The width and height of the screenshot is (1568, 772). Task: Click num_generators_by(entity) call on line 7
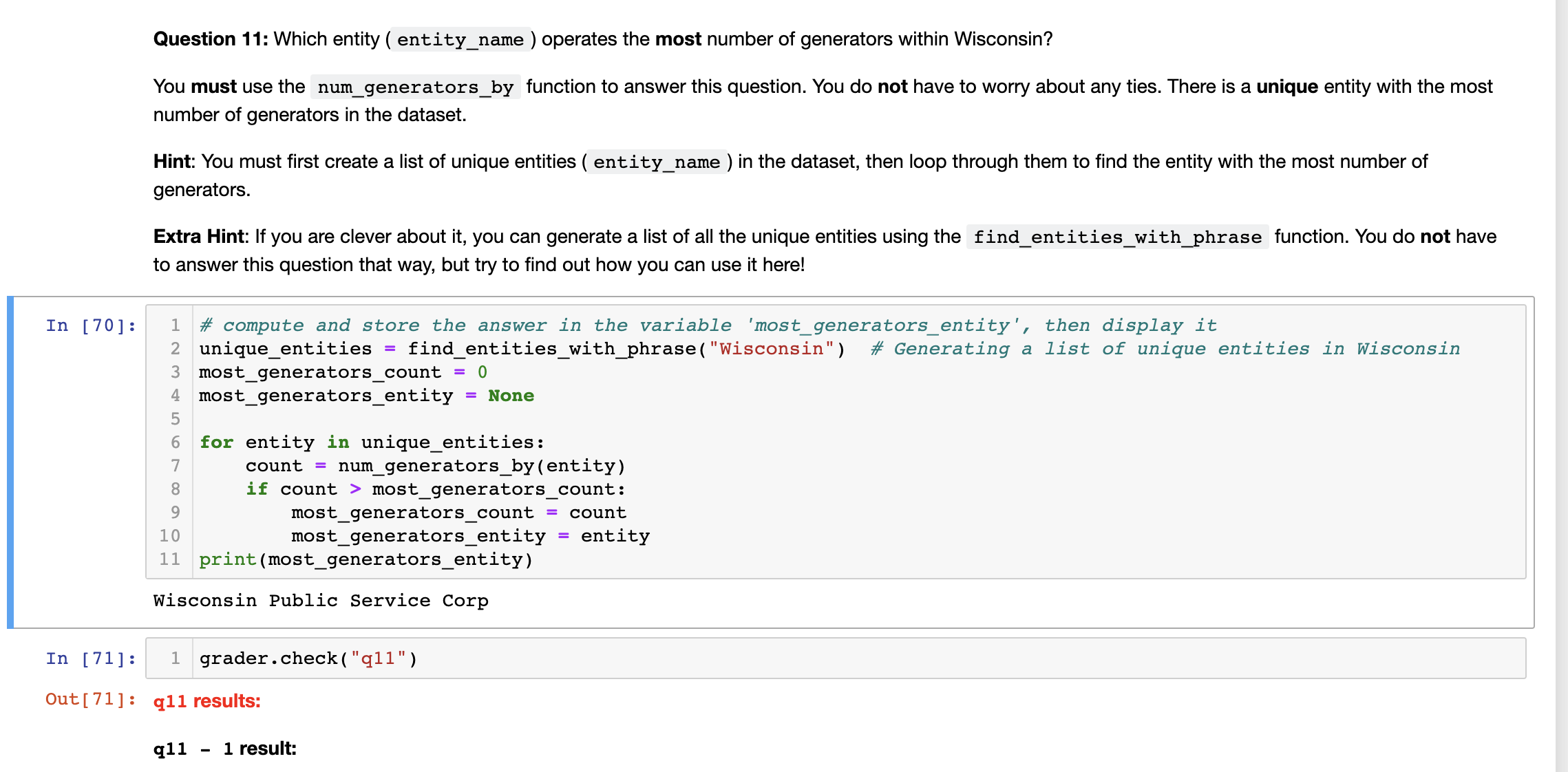481,466
